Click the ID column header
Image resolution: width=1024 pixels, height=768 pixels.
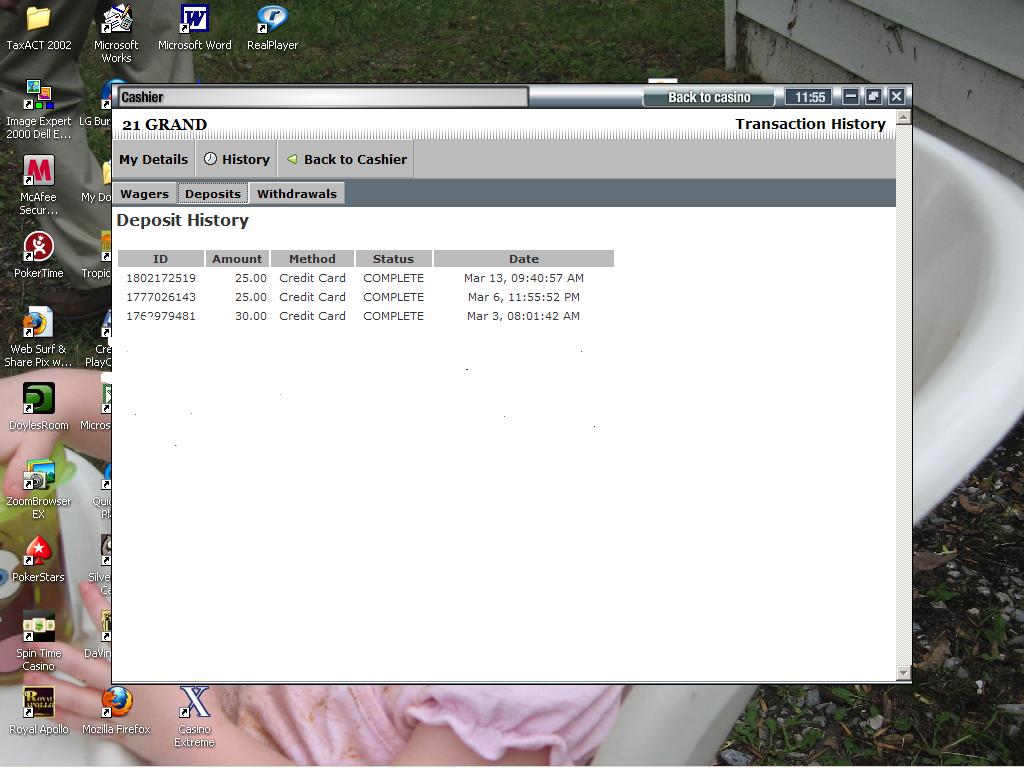[x=161, y=259]
